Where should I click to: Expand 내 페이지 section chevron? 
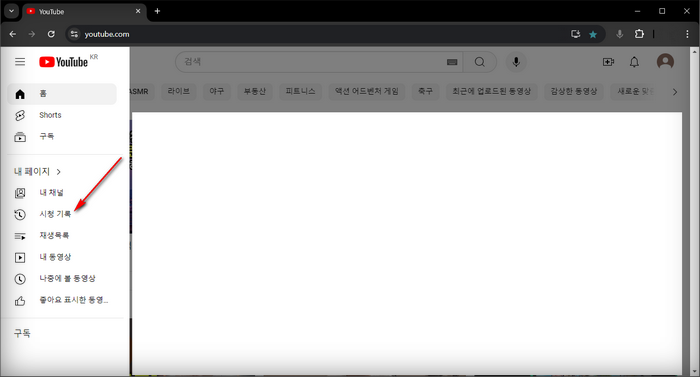point(58,172)
